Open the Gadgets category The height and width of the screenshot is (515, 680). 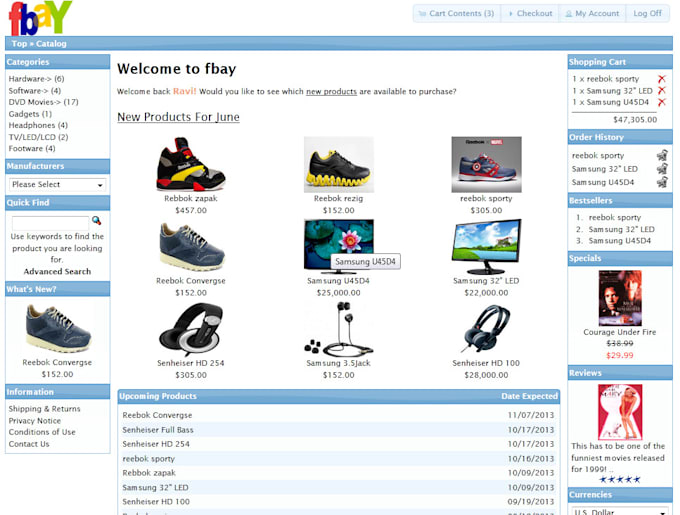tap(30, 114)
